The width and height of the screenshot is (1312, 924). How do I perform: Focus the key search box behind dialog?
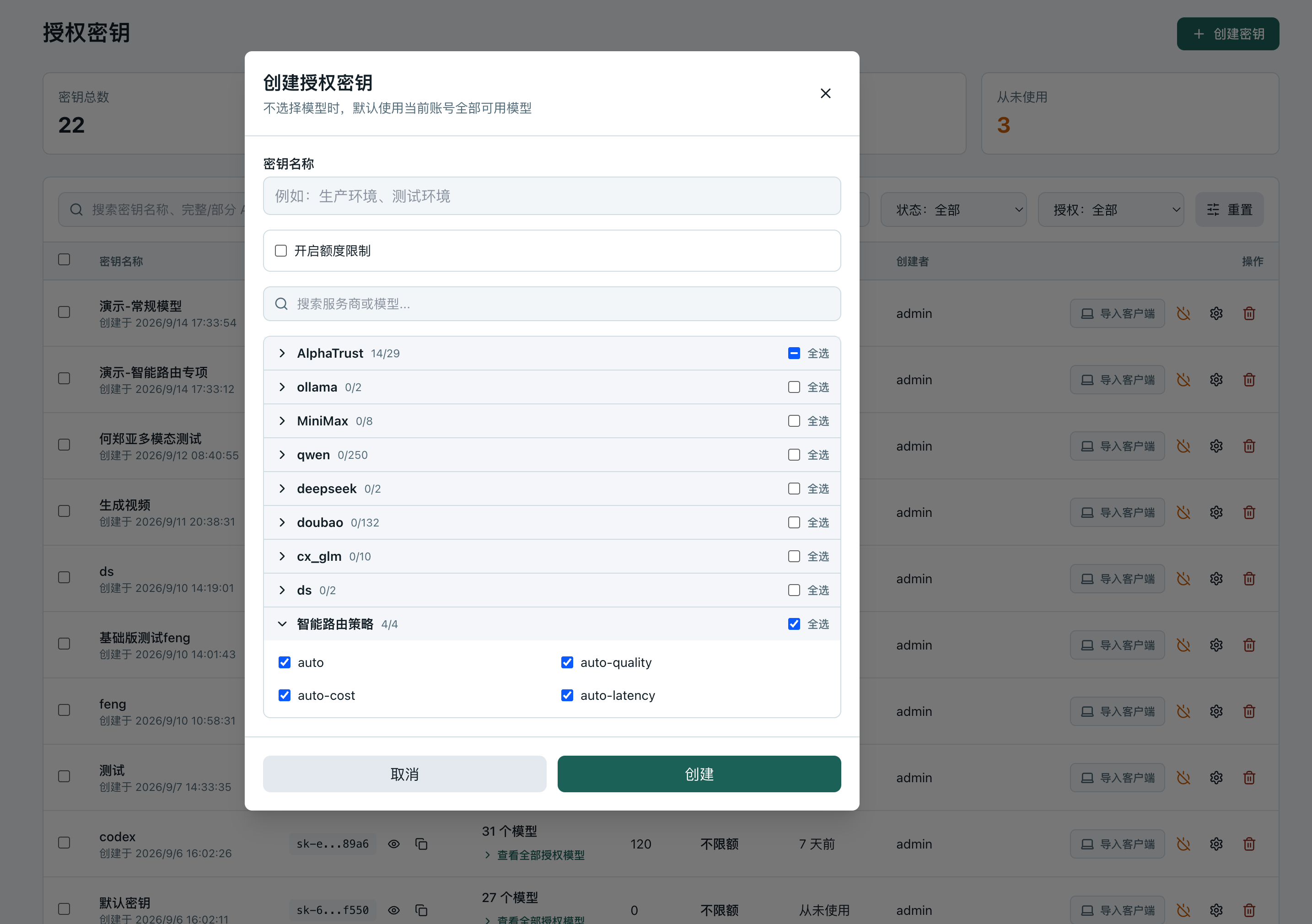coord(151,210)
